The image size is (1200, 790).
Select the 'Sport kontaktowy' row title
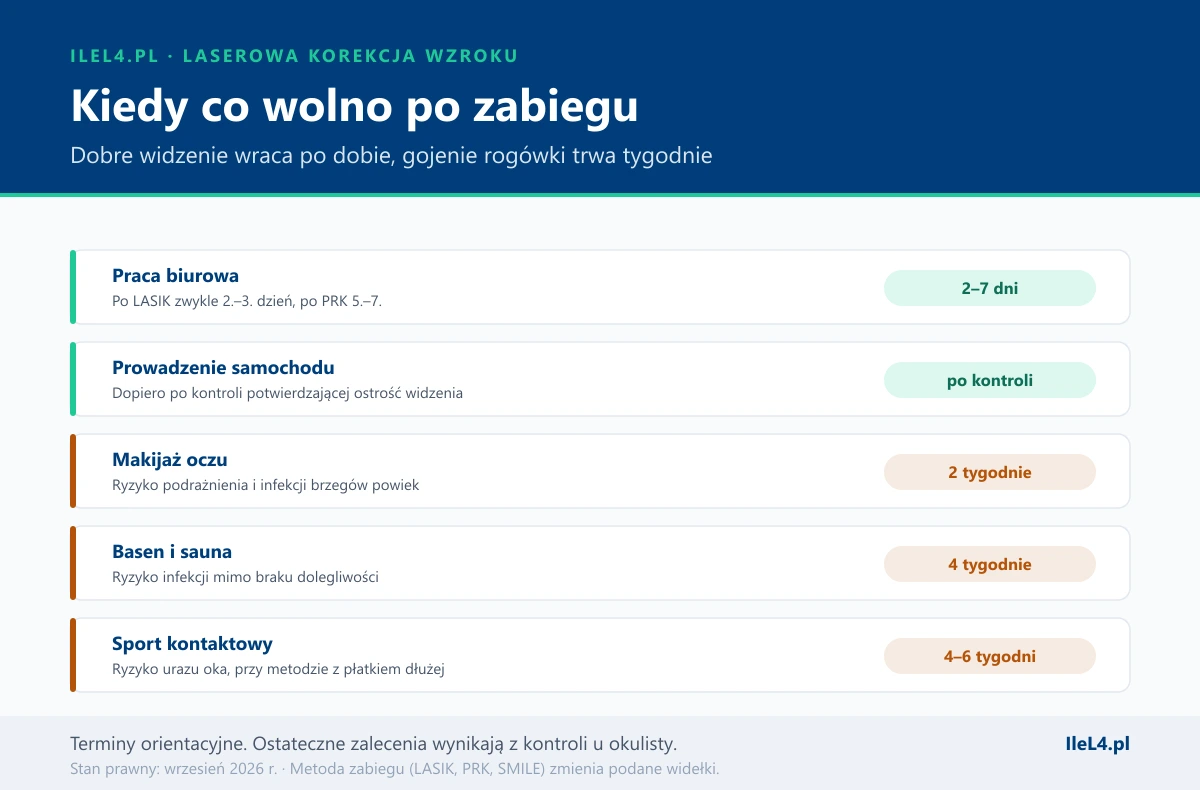192,644
